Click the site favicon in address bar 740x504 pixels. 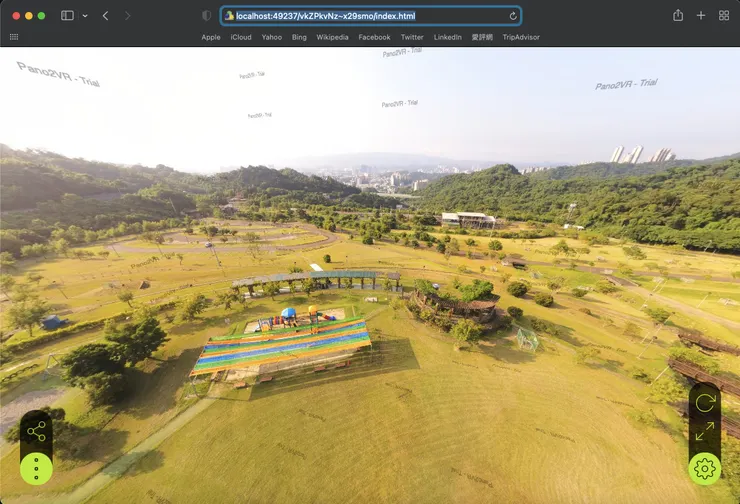(x=229, y=16)
